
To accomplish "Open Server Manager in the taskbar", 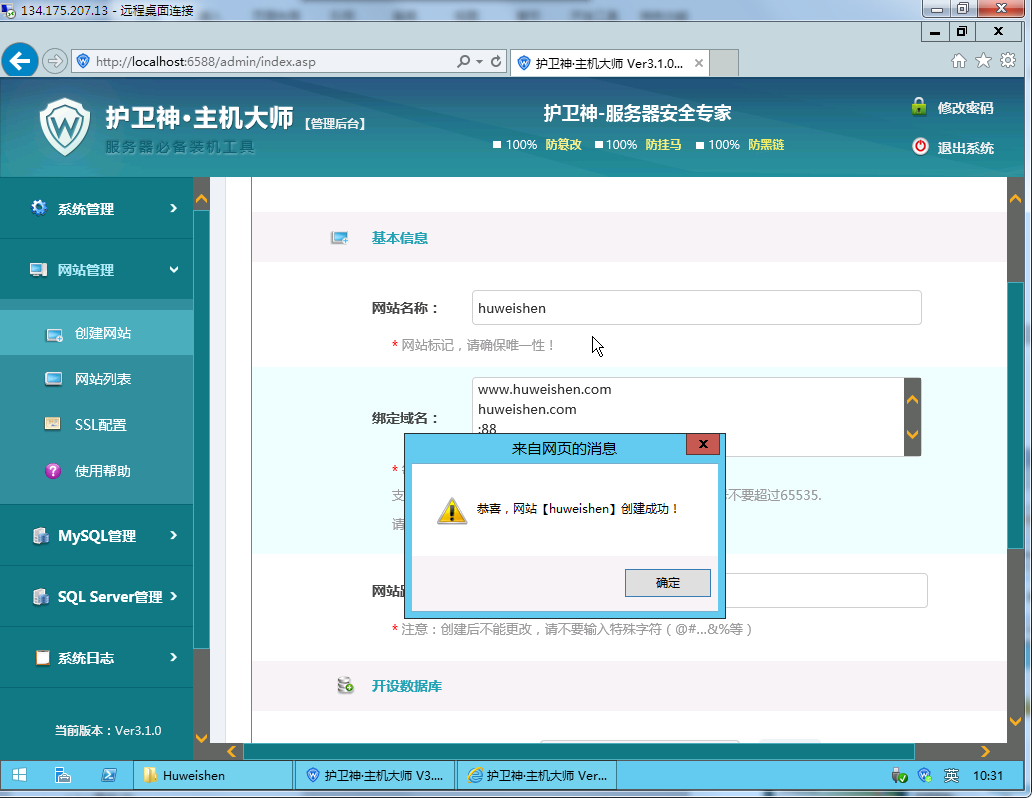I will tap(63, 776).
